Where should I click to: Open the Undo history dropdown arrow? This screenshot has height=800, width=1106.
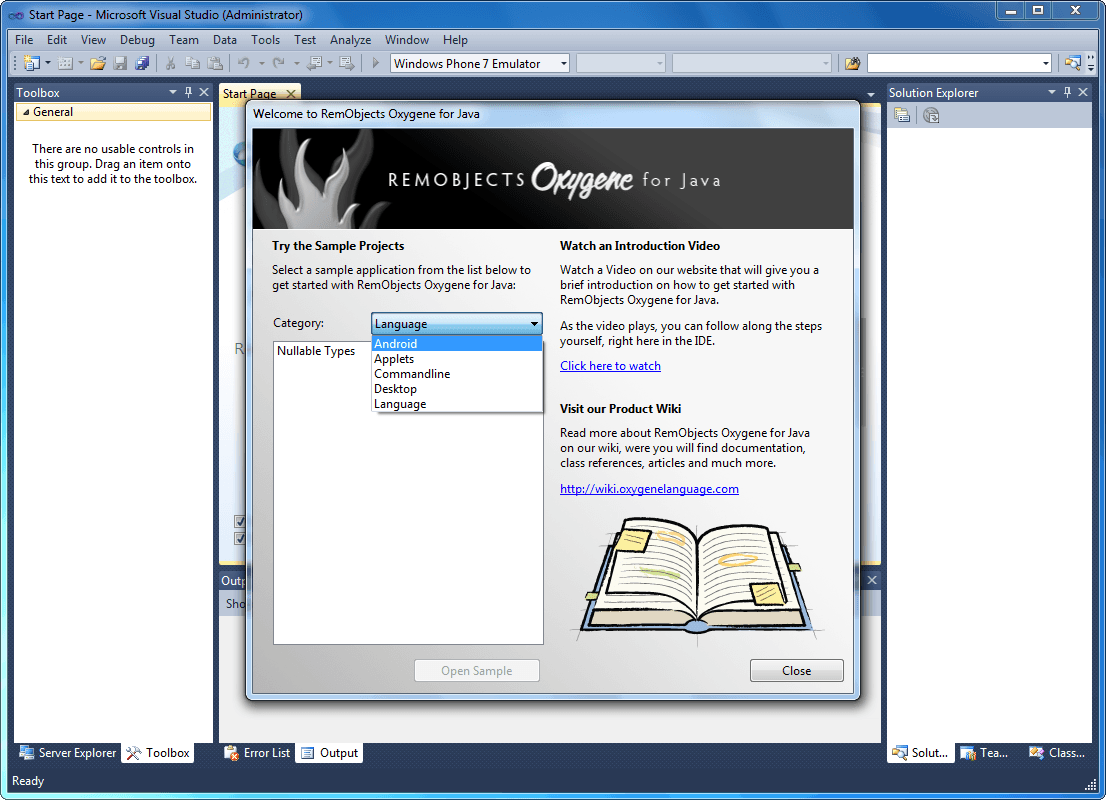pos(262,63)
